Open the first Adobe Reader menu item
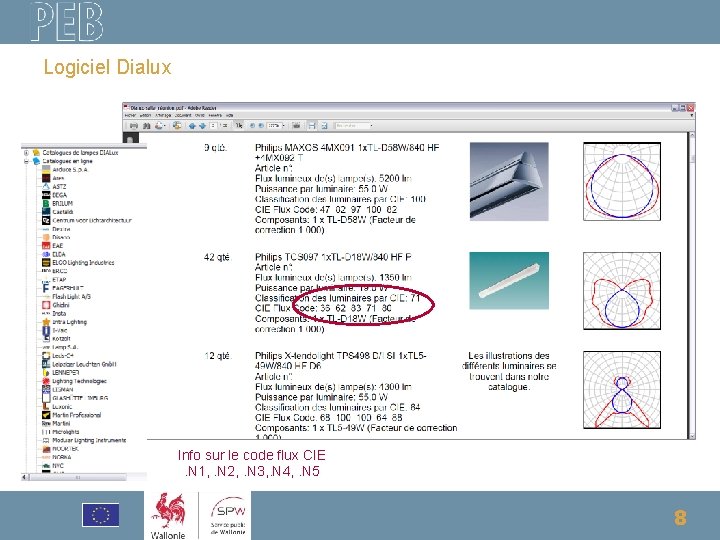This screenshot has height=540, width=720. click(130, 115)
